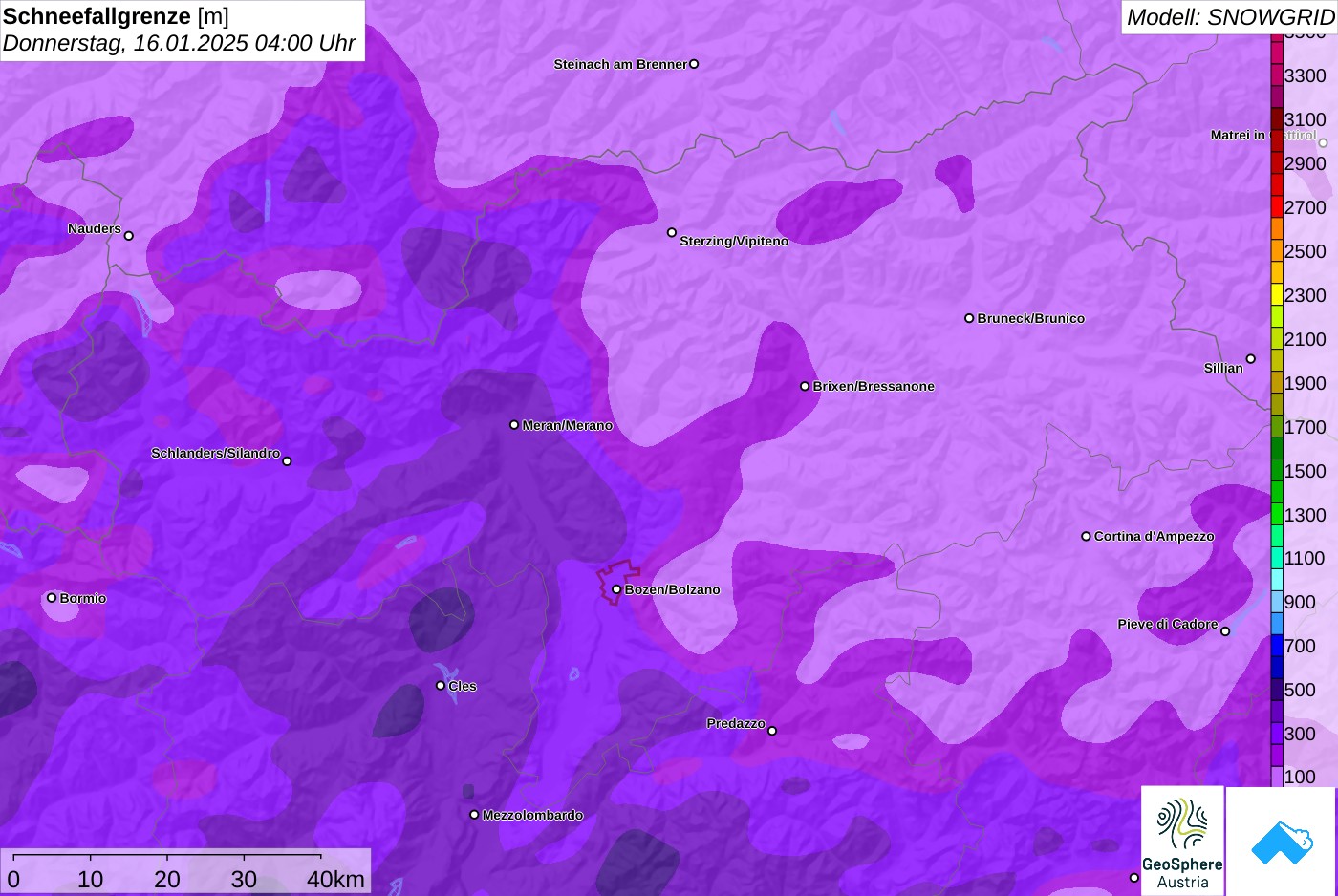Viewport: 1338px width, 896px height.
Task: Pick the yellow legend swatch near 2300
Action: tap(1277, 295)
